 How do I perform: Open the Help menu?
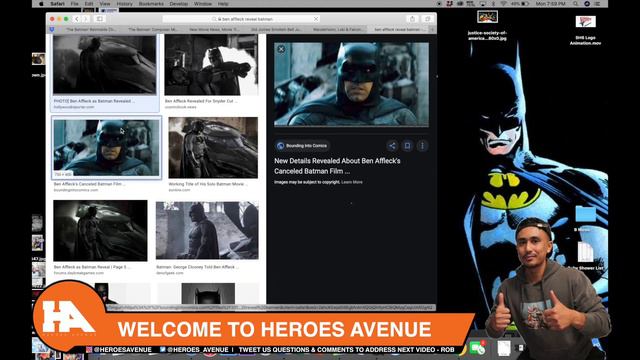(223, 4)
